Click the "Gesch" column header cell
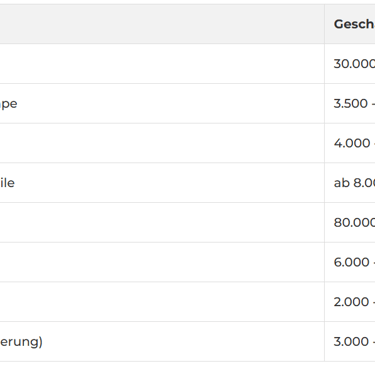The image size is (375, 366). tap(350, 24)
